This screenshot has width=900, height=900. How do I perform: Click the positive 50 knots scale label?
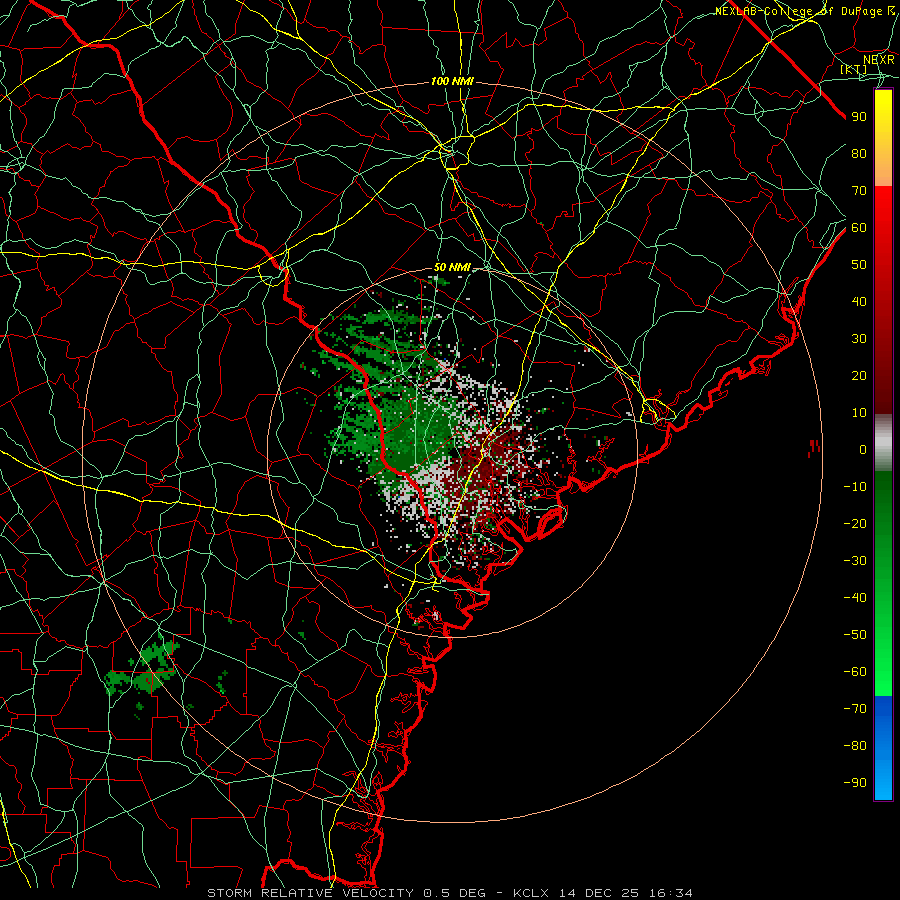pos(859,265)
